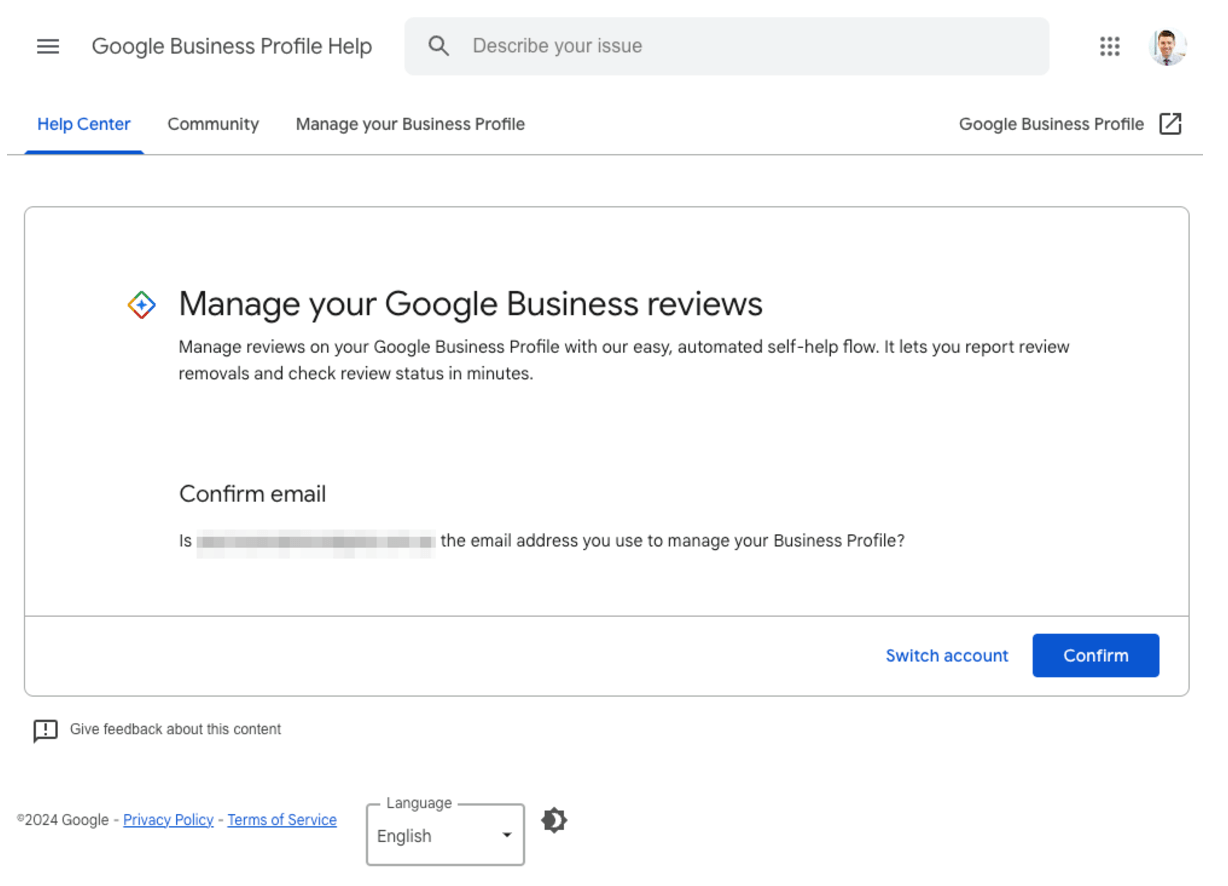1228x886 pixels.
Task: Click the open-in-new-window icon
Action: click(x=1170, y=124)
